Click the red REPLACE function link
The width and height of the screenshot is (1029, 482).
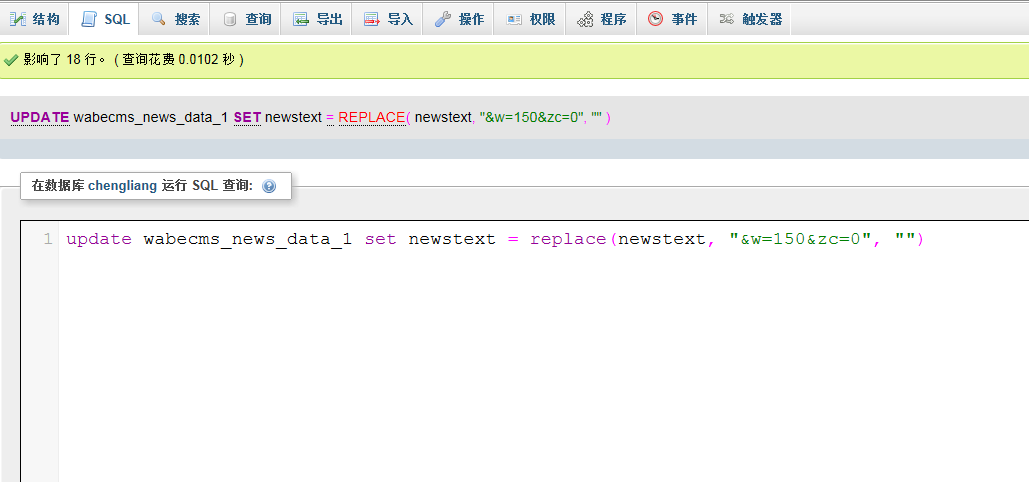pos(371,117)
